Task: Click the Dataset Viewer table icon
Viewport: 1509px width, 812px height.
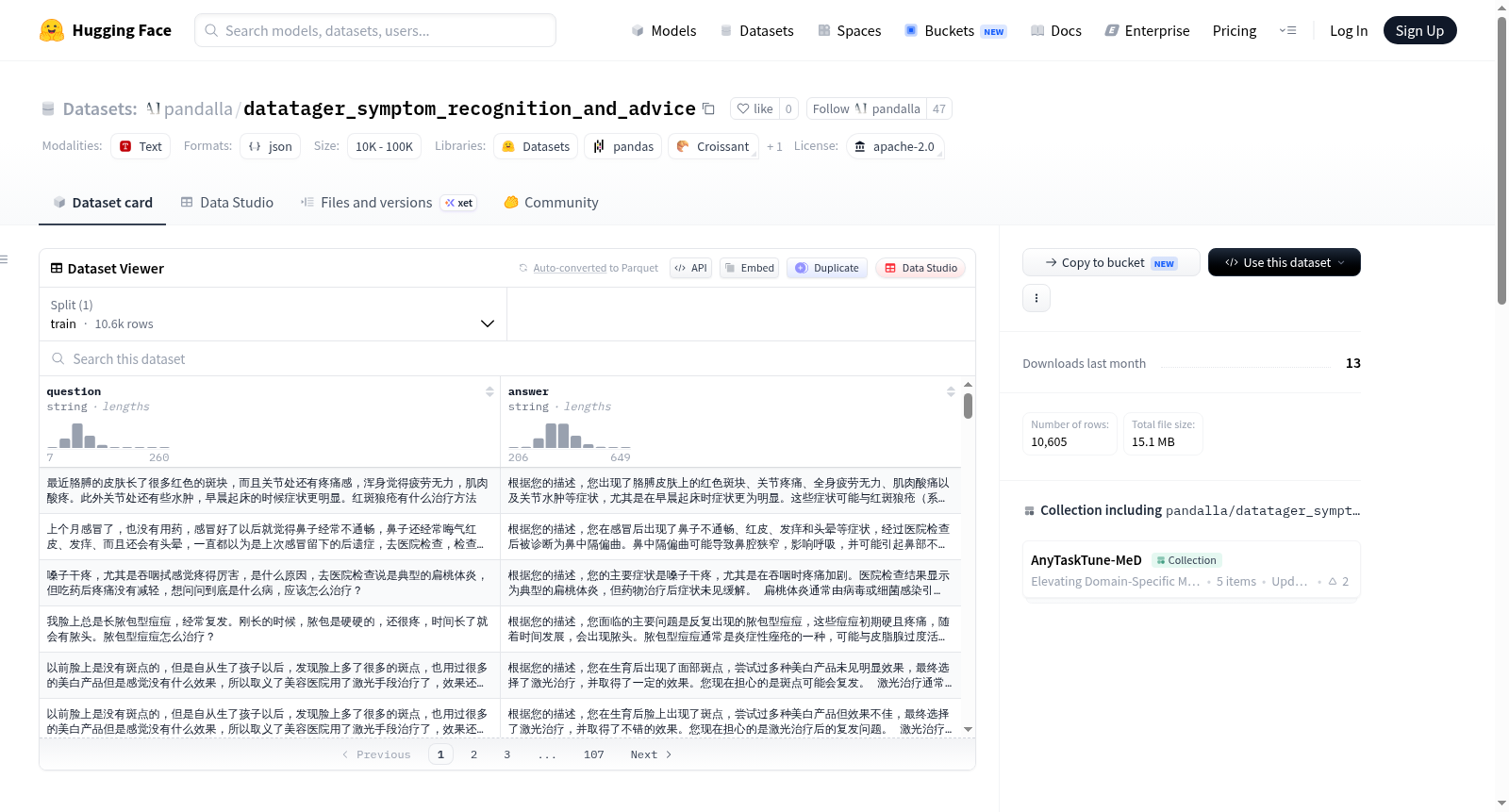Action: pos(57,268)
